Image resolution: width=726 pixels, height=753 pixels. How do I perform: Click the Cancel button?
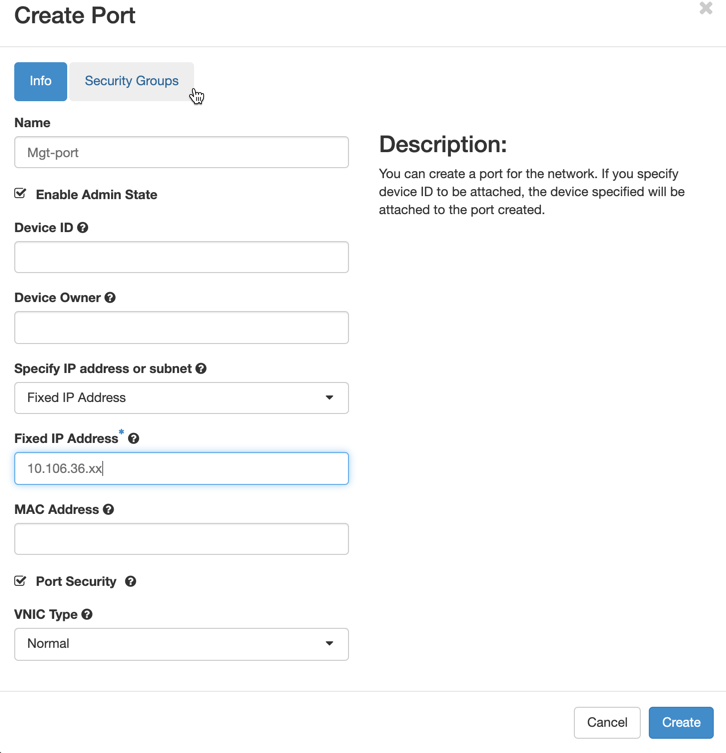pos(607,722)
